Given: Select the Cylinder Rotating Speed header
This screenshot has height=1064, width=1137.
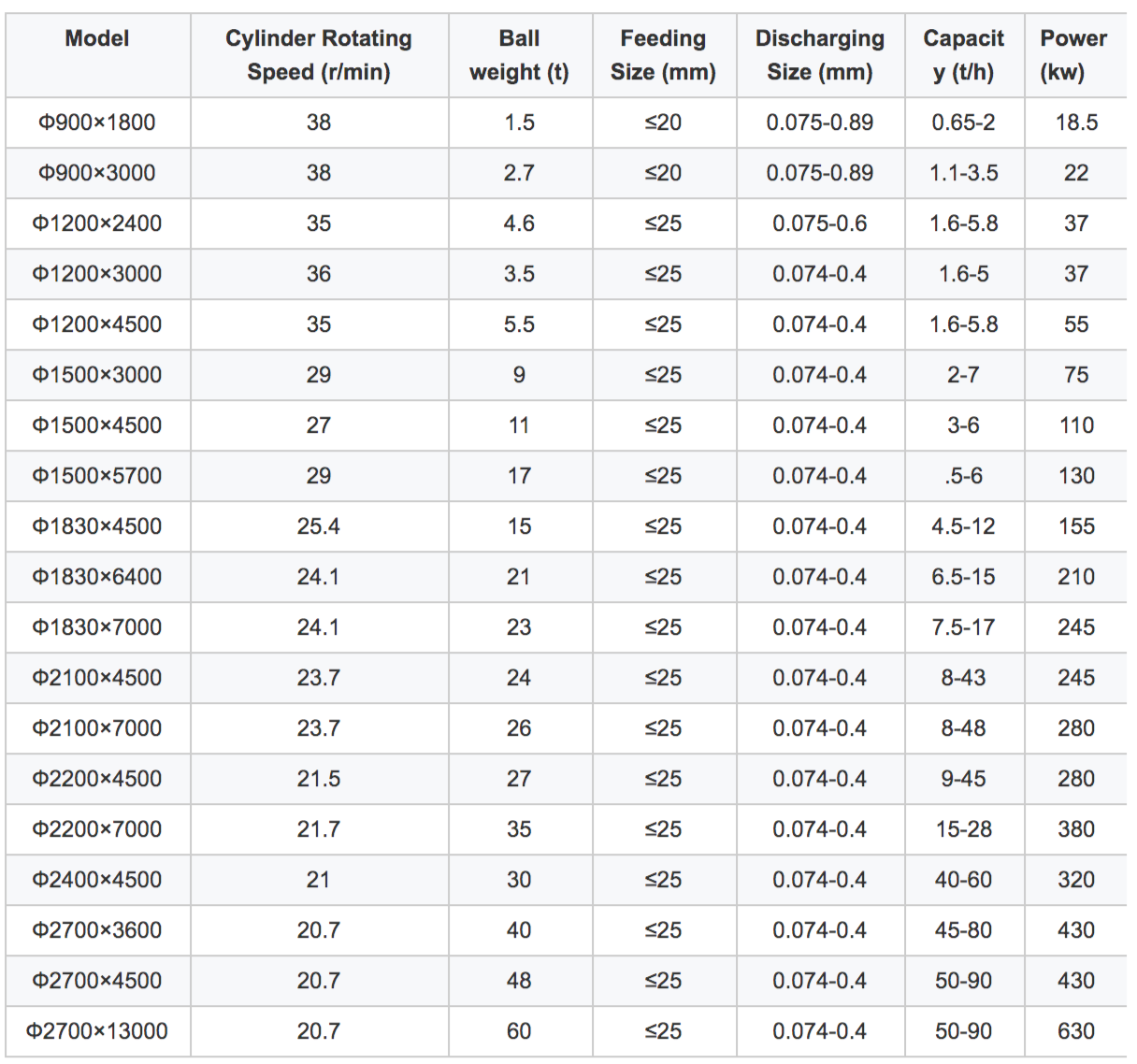Looking at the screenshot, I should pyautogui.click(x=318, y=55).
